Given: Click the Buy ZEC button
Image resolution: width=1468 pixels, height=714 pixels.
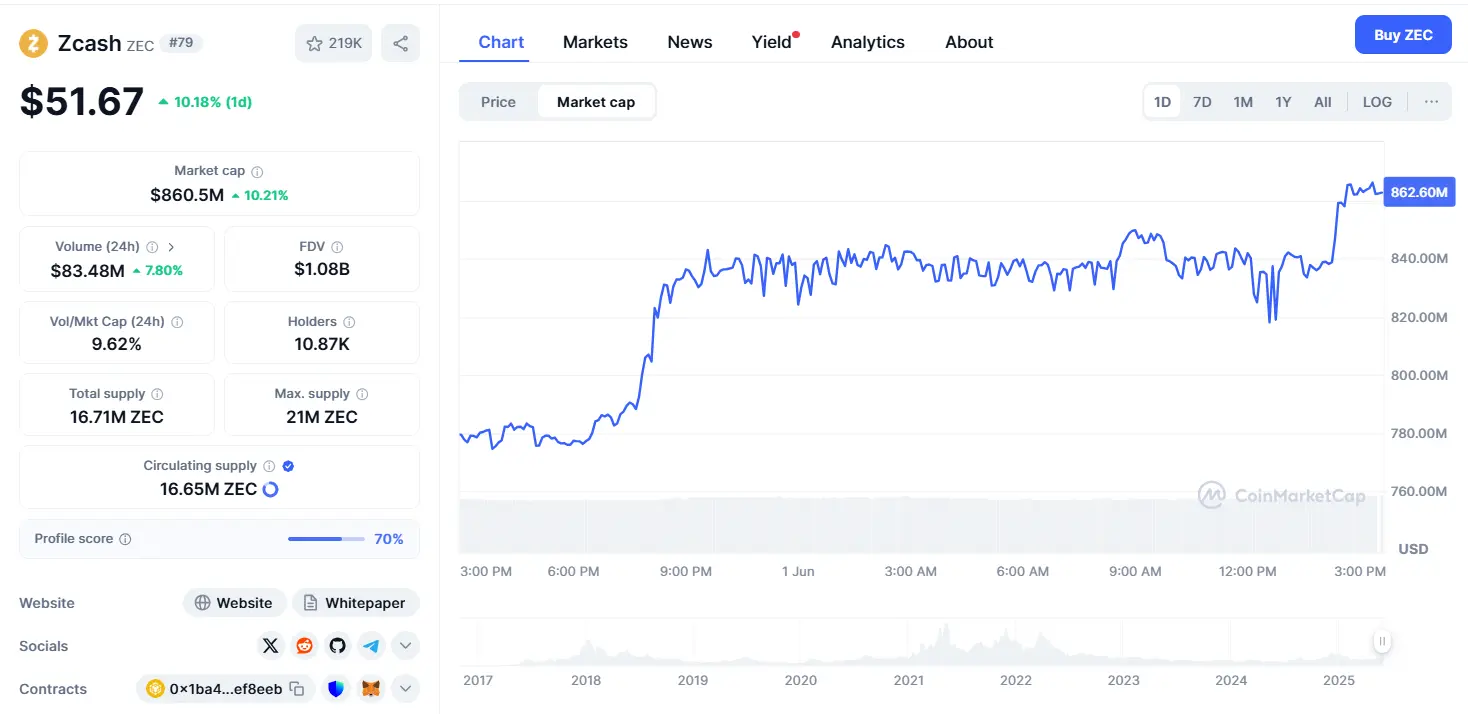Looking at the screenshot, I should [x=1403, y=35].
